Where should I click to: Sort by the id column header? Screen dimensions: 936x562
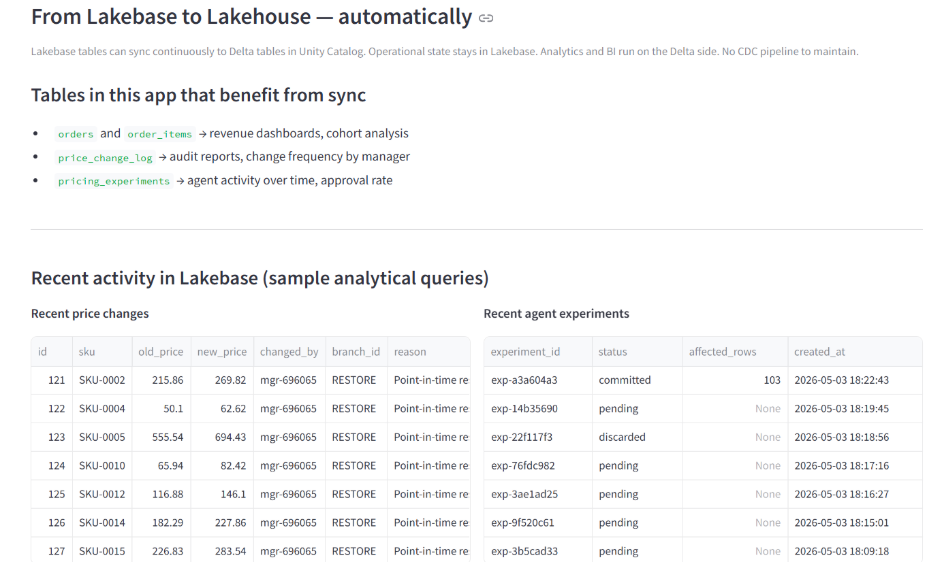[x=52, y=352]
